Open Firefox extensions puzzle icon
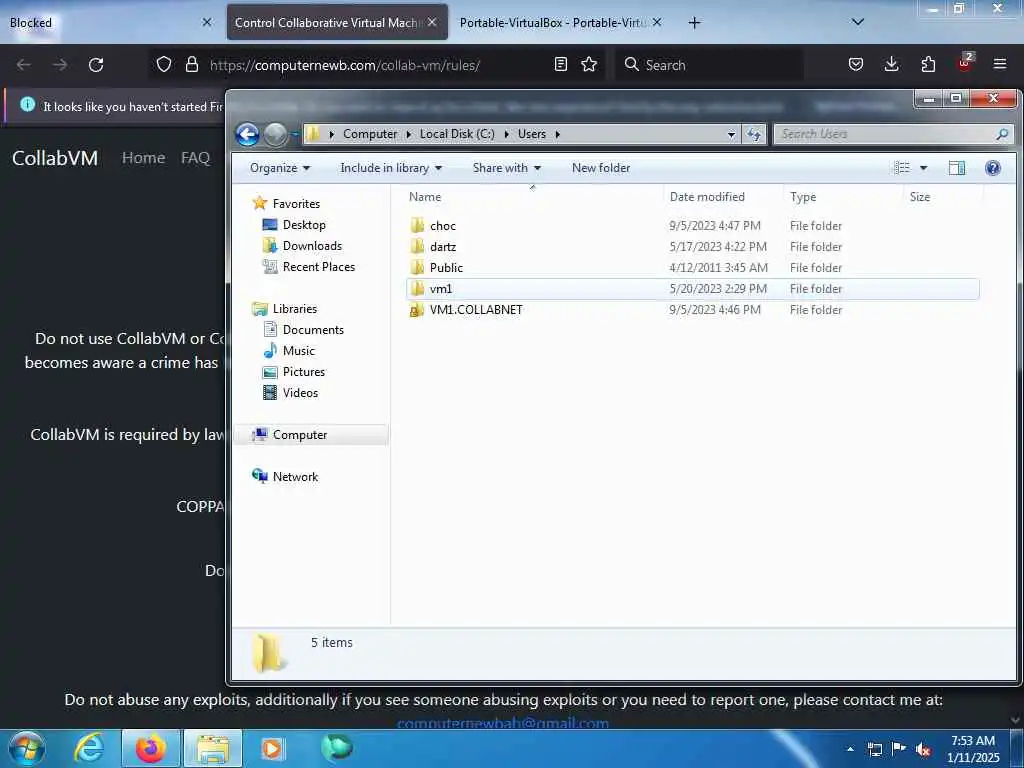The width and height of the screenshot is (1024, 768). pos(928,64)
